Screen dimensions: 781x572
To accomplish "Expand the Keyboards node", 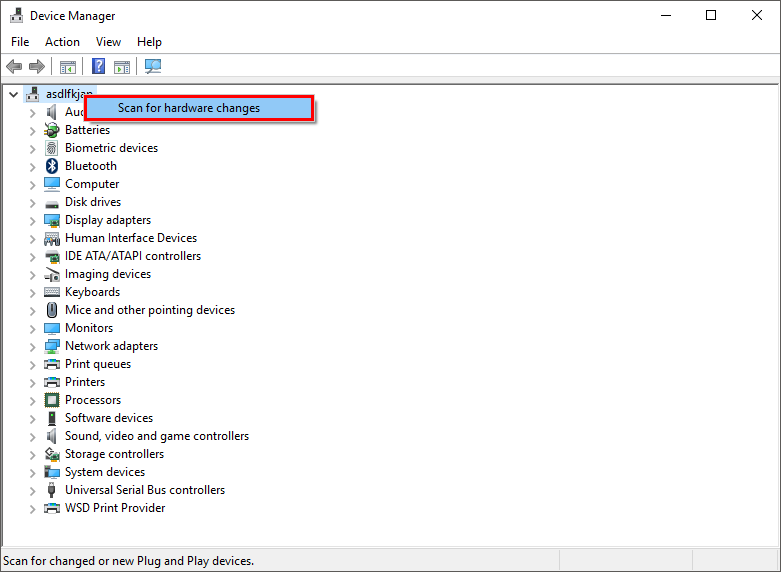I will 33,293.
